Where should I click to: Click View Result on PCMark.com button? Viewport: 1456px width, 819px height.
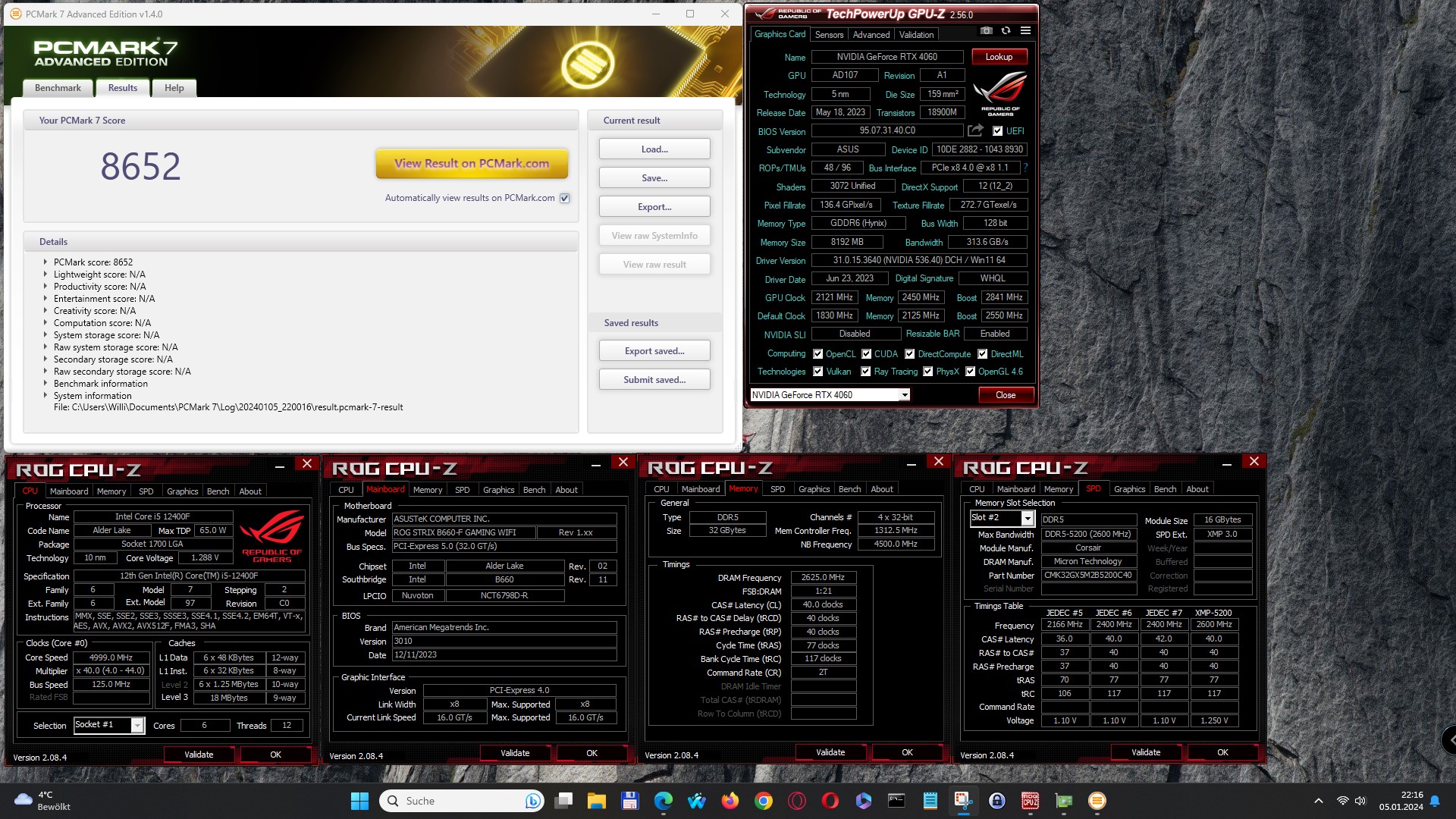tap(472, 164)
